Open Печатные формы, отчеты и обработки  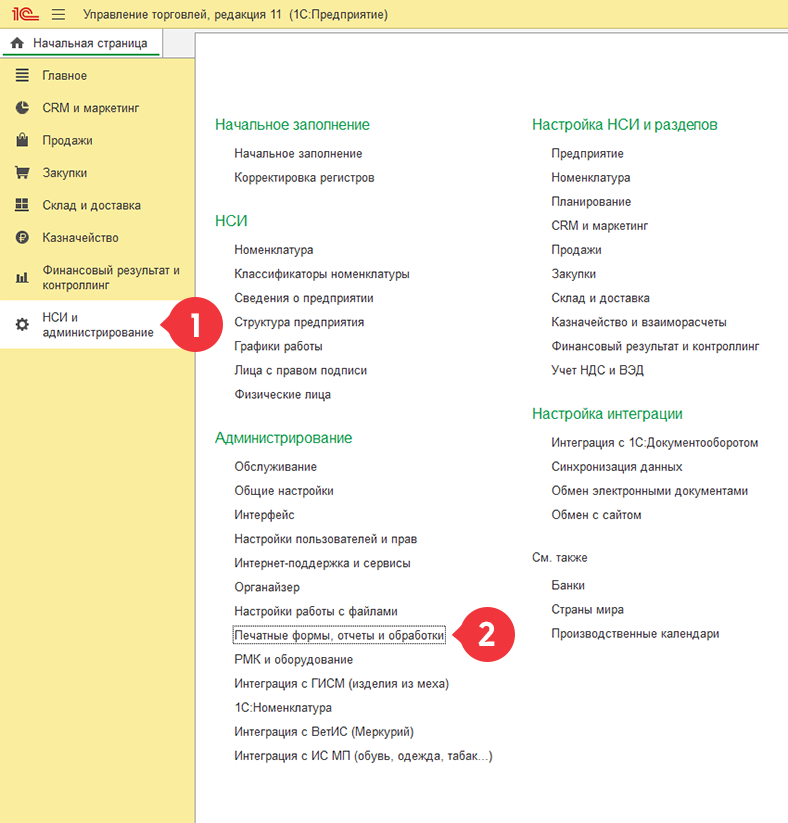pos(339,636)
